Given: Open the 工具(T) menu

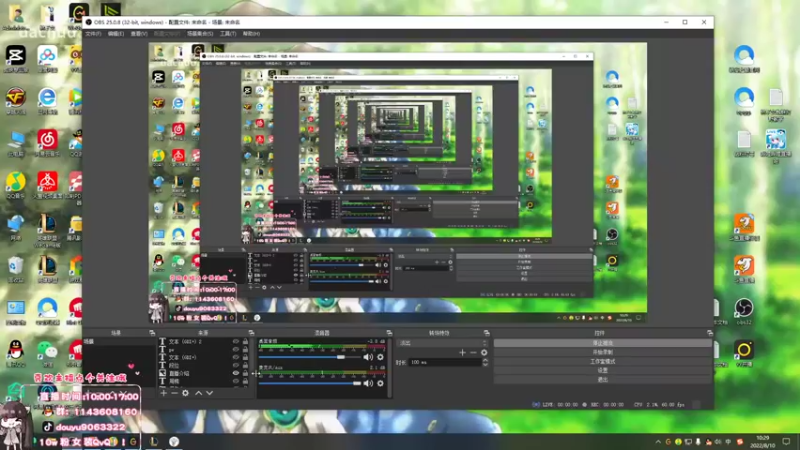Looking at the screenshot, I should tap(228, 34).
